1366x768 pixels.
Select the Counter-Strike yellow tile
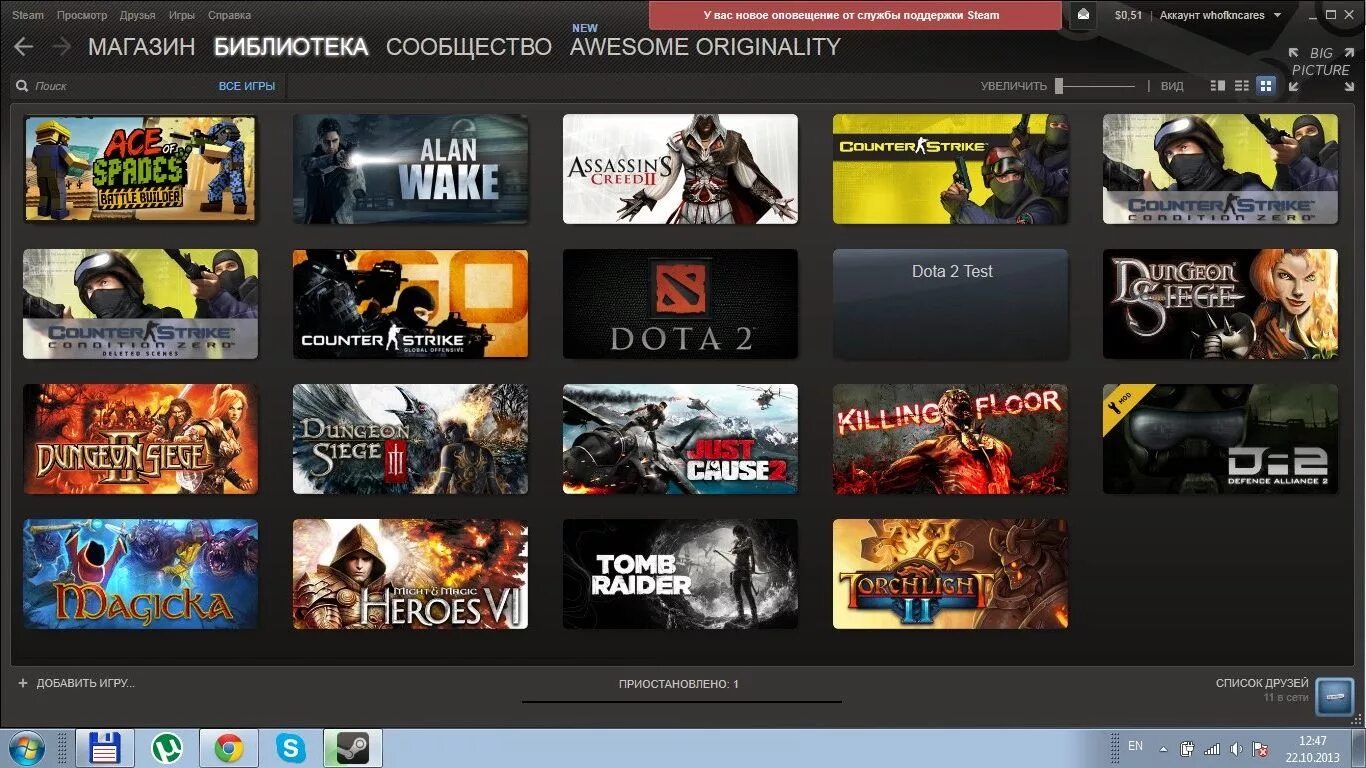tap(950, 169)
